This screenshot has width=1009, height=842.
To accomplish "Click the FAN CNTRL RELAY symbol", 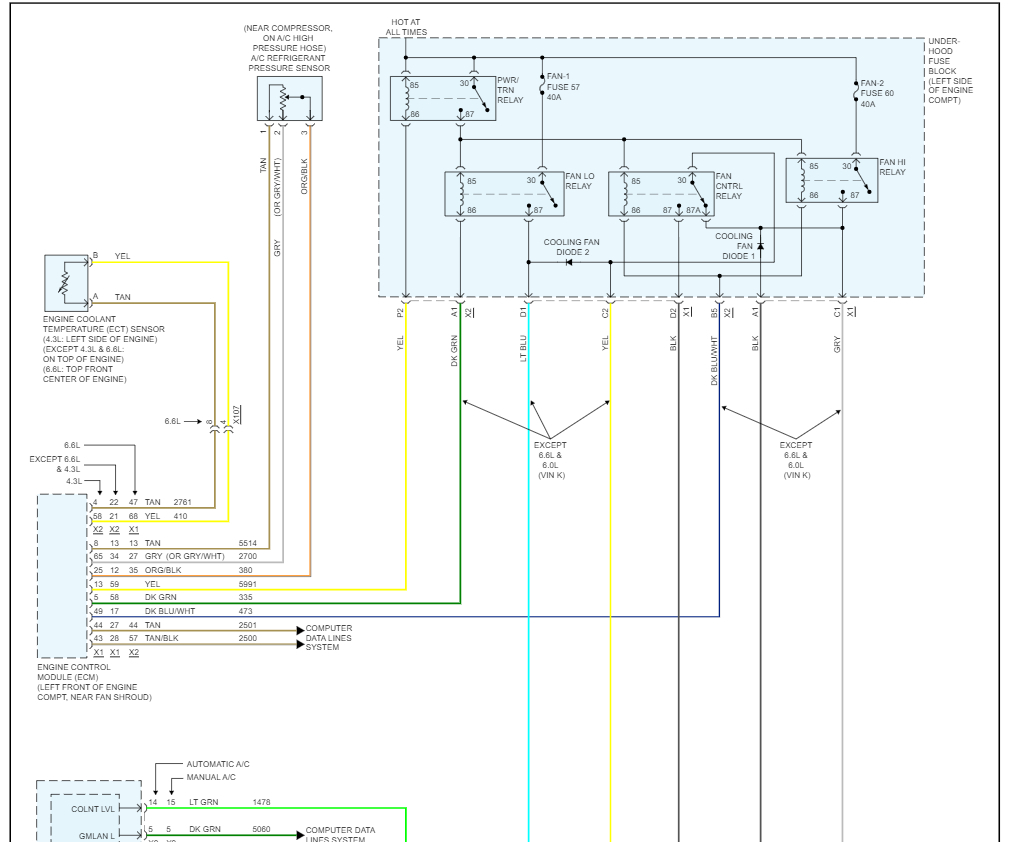I will pos(661,194).
